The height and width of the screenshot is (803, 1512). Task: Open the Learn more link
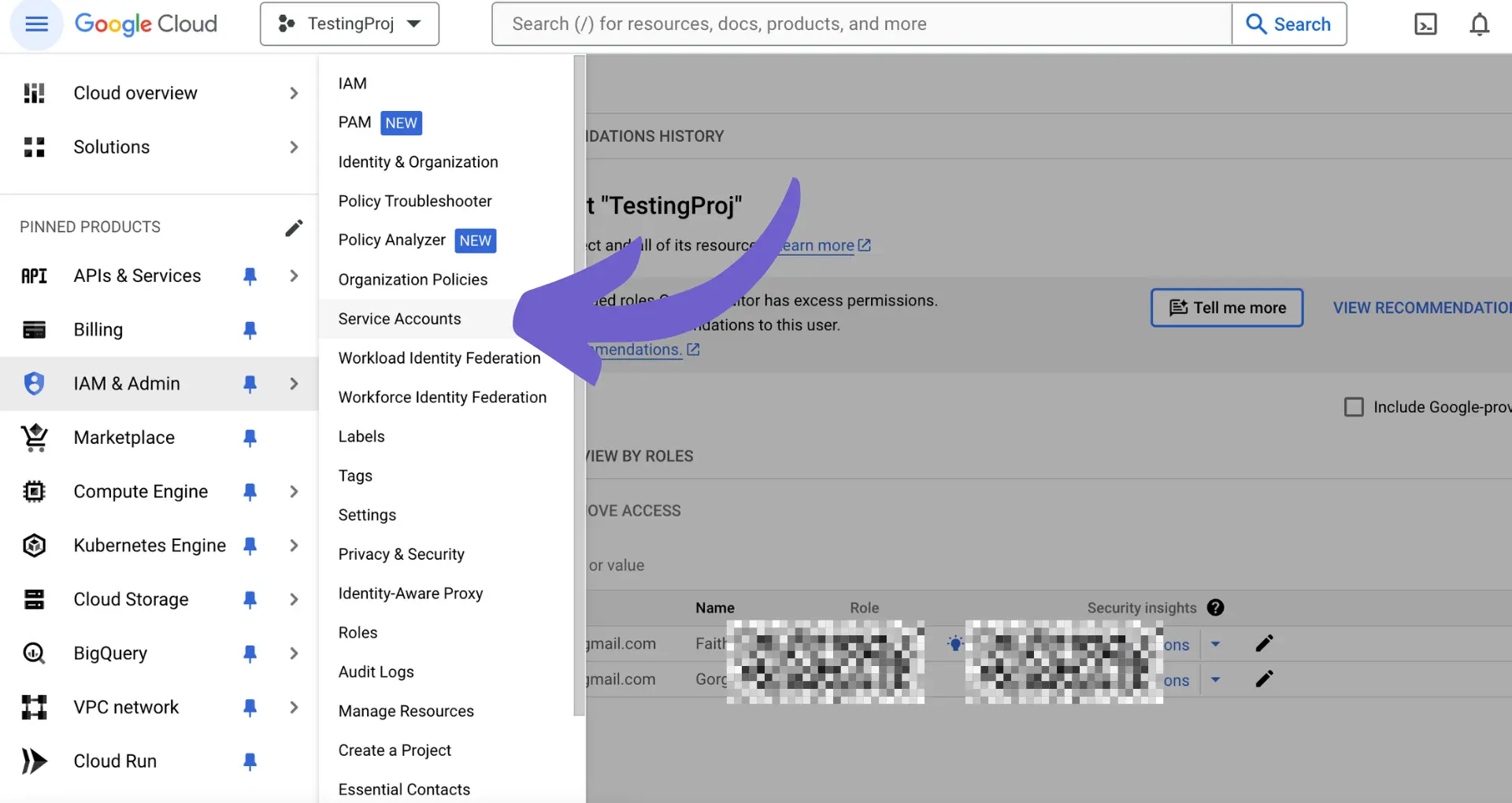(825, 246)
